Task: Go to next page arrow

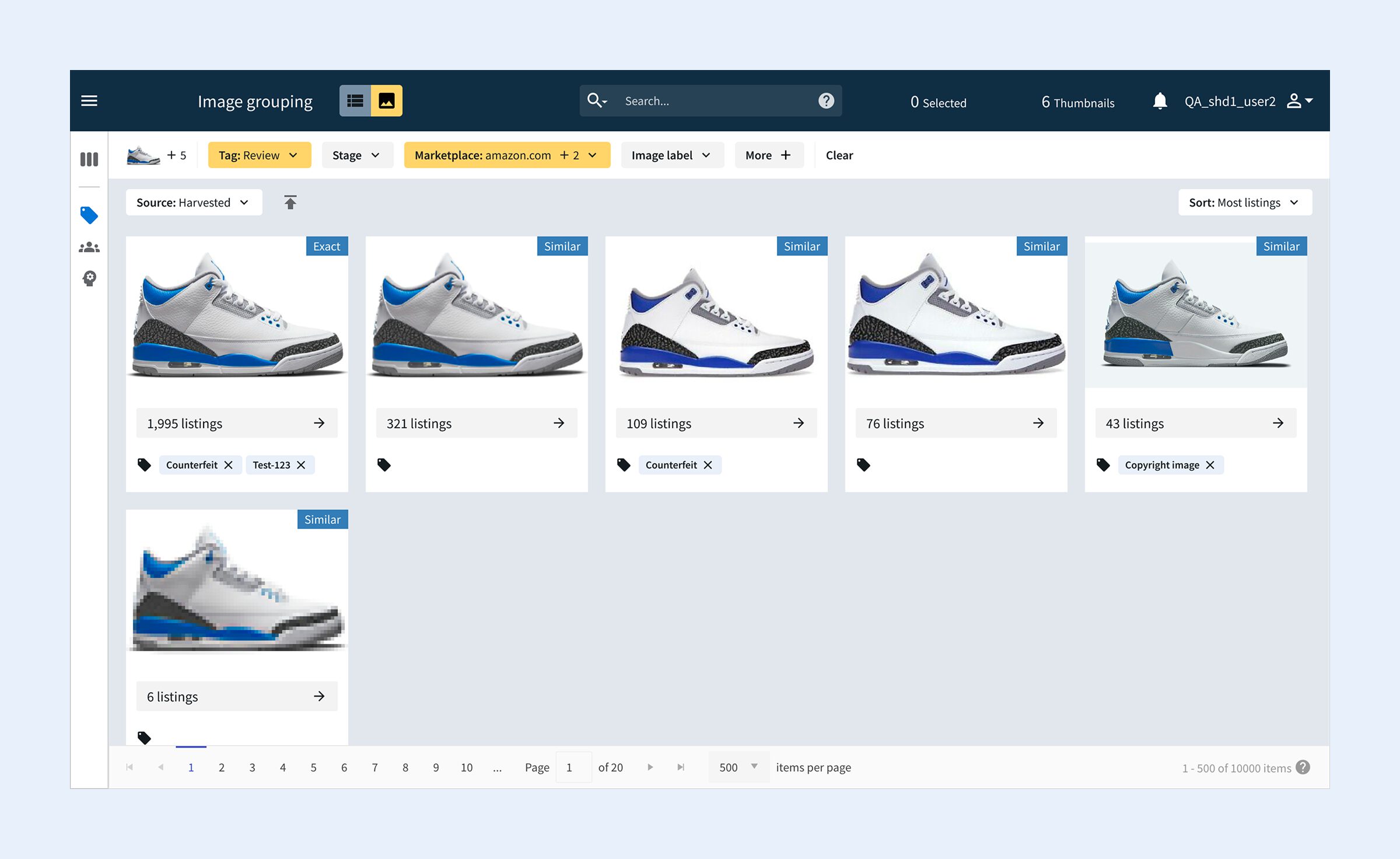Action: [650, 767]
